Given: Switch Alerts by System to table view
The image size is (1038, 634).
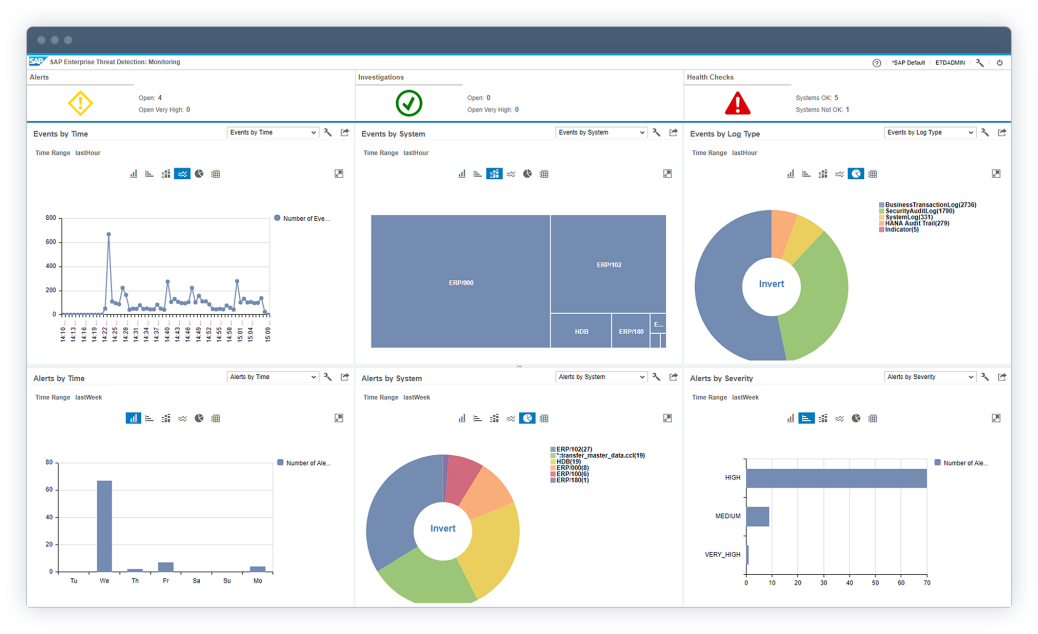Looking at the screenshot, I should click(544, 418).
